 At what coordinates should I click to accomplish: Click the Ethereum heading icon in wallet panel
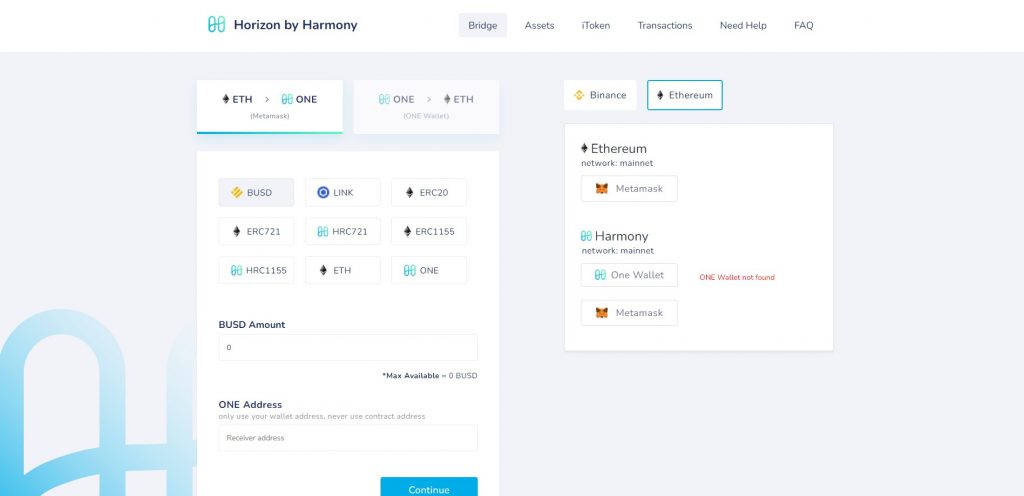coord(584,148)
